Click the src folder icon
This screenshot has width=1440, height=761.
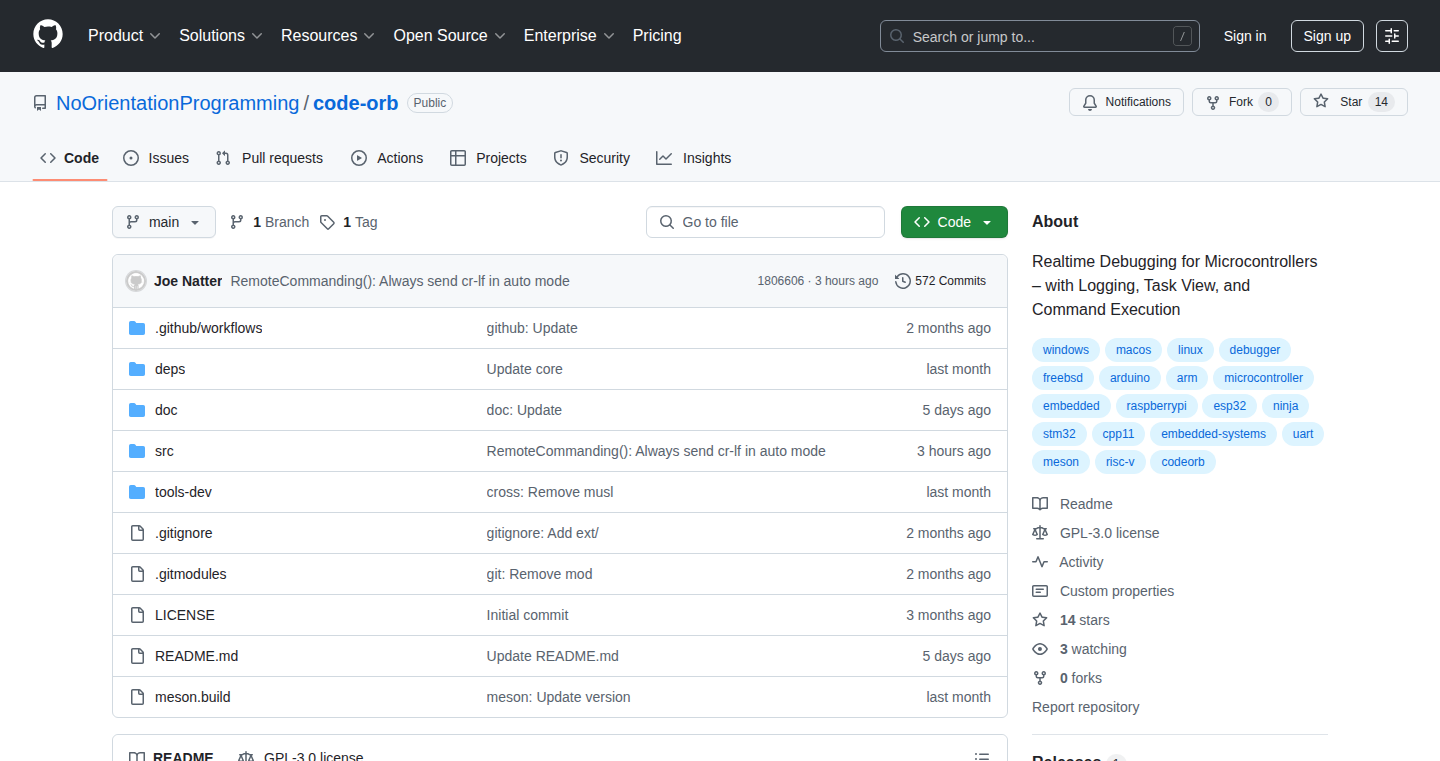coord(137,451)
